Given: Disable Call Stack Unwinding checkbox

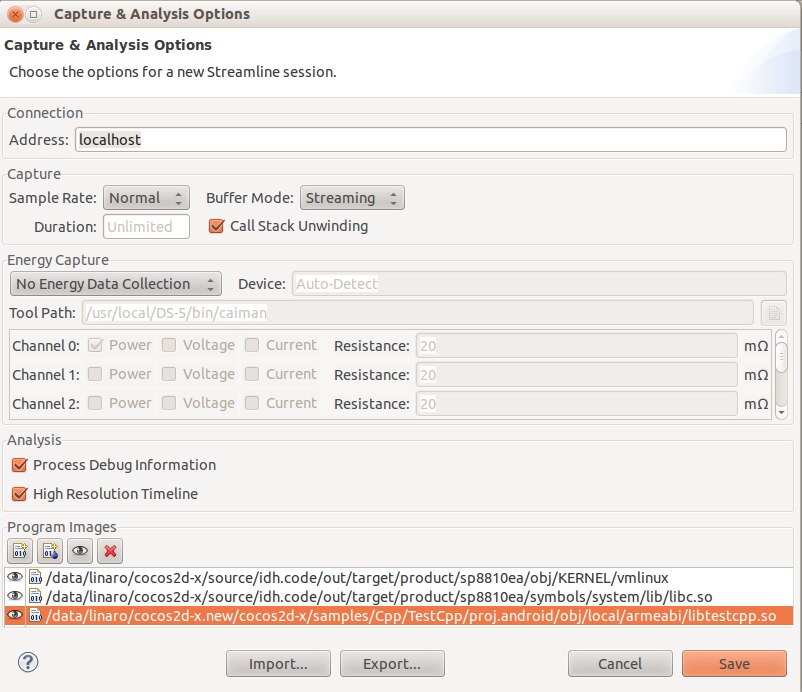Looking at the screenshot, I should coord(216,226).
